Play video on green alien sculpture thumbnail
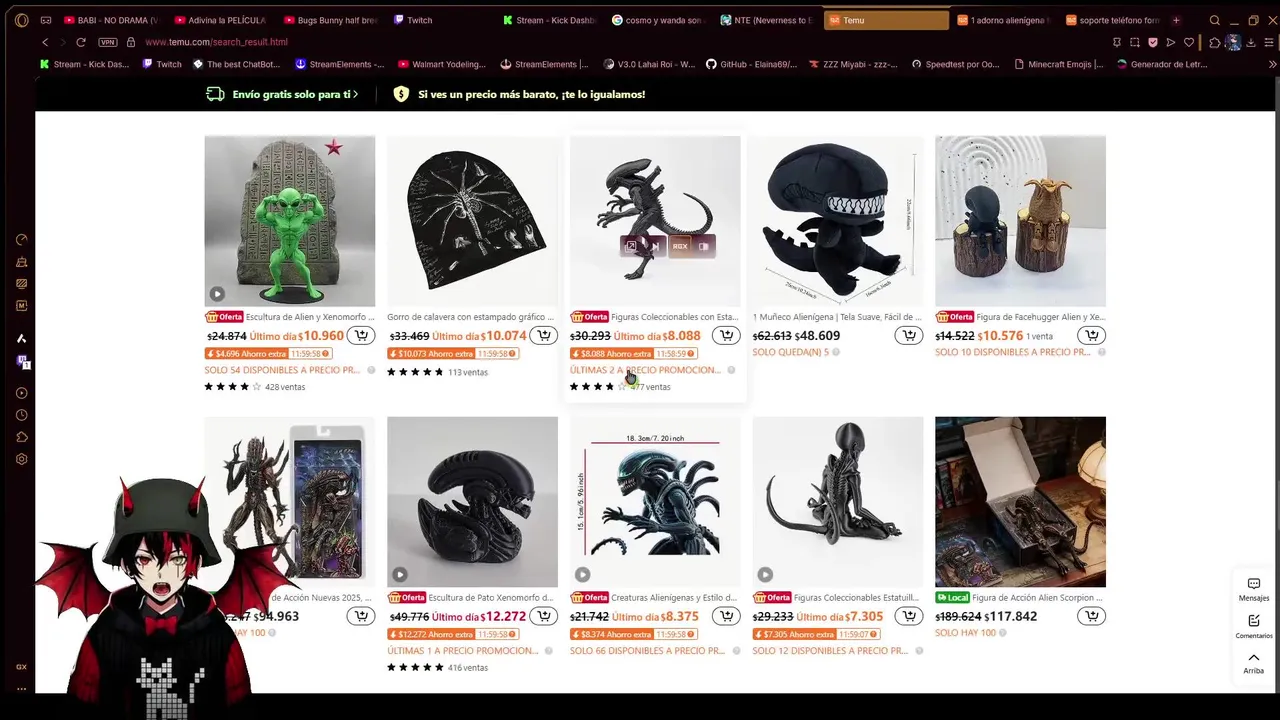Screen dimensions: 1280x720 tap(217, 294)
